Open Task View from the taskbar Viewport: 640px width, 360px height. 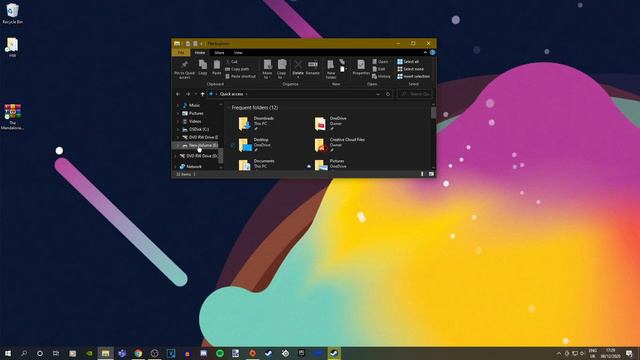[x=56, y=353]
